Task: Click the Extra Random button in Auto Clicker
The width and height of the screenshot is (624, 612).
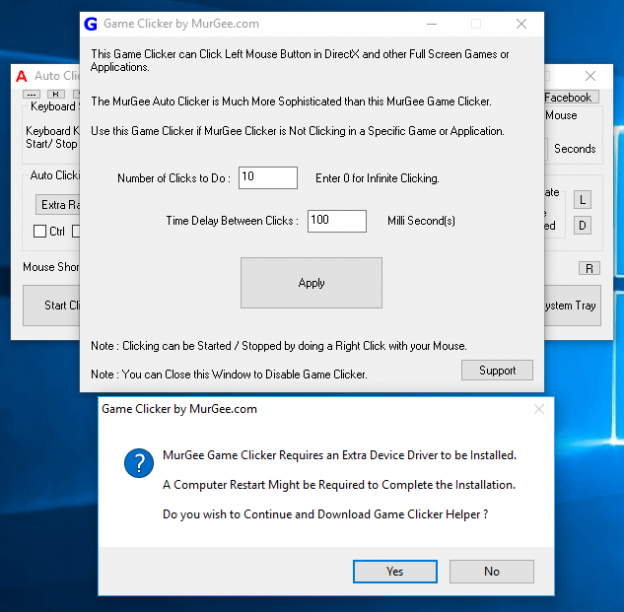Action: (58, 205)
